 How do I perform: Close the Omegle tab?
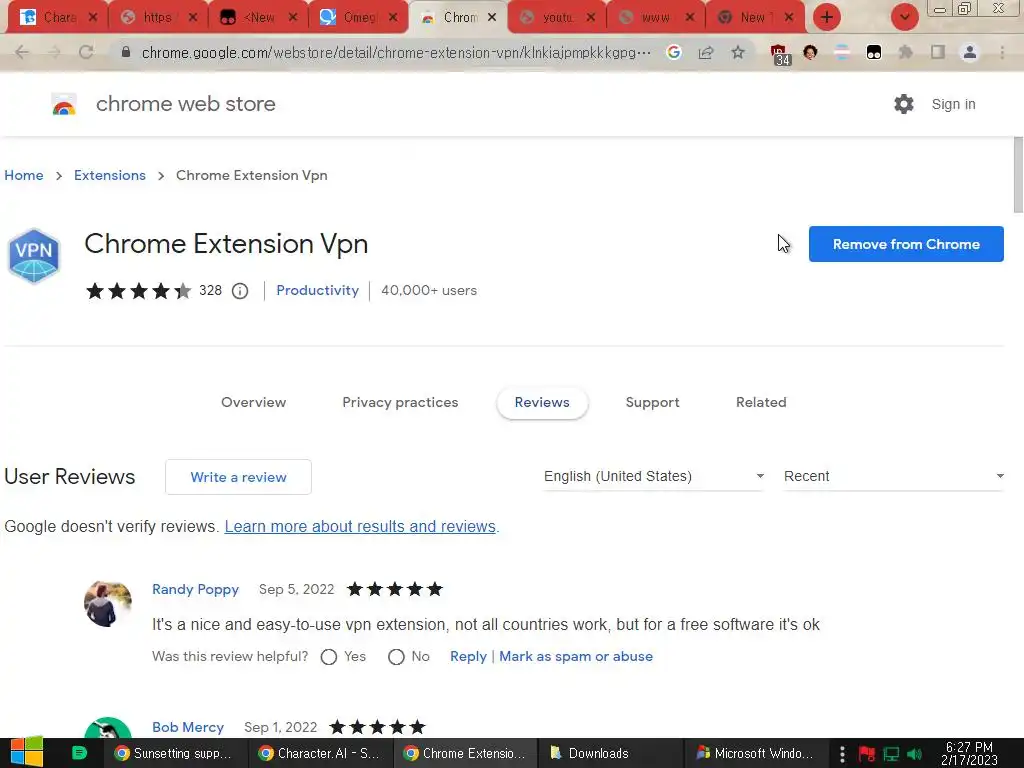[392, 18]
